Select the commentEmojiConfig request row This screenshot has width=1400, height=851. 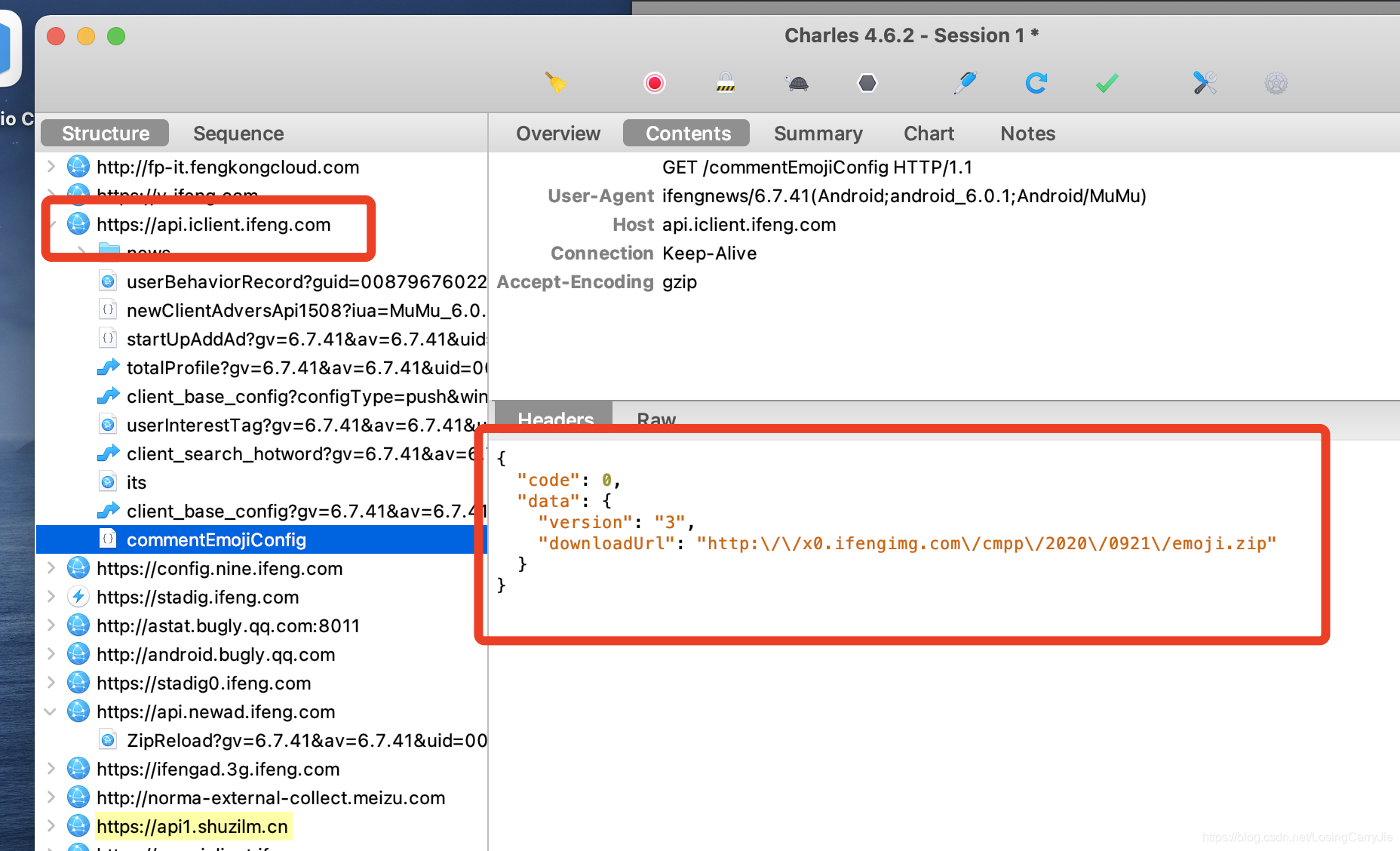(x=261, y=539)
